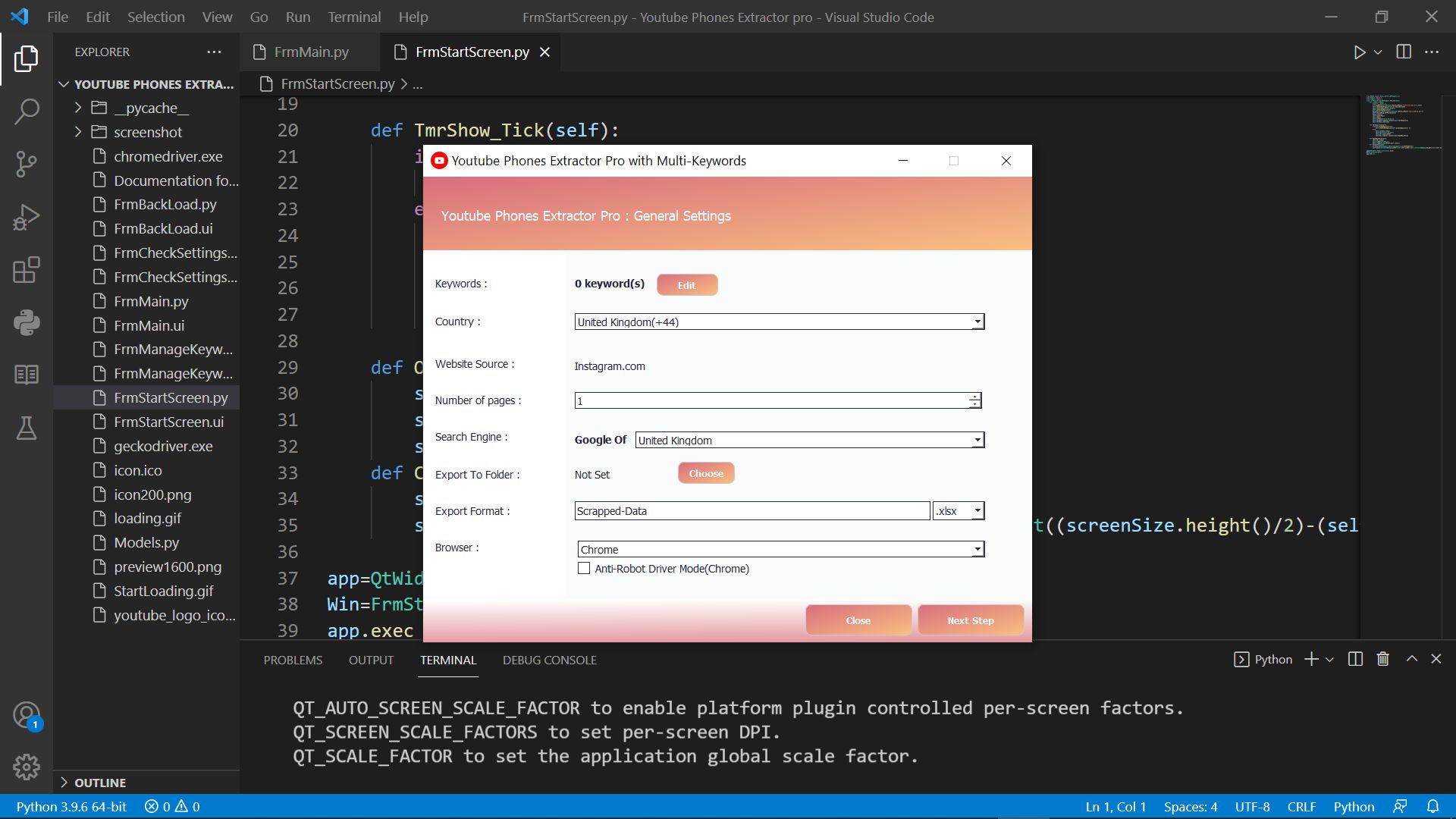
Task: Switch to the DEBUG CONSOLE tab
Action: coord(549,660)
